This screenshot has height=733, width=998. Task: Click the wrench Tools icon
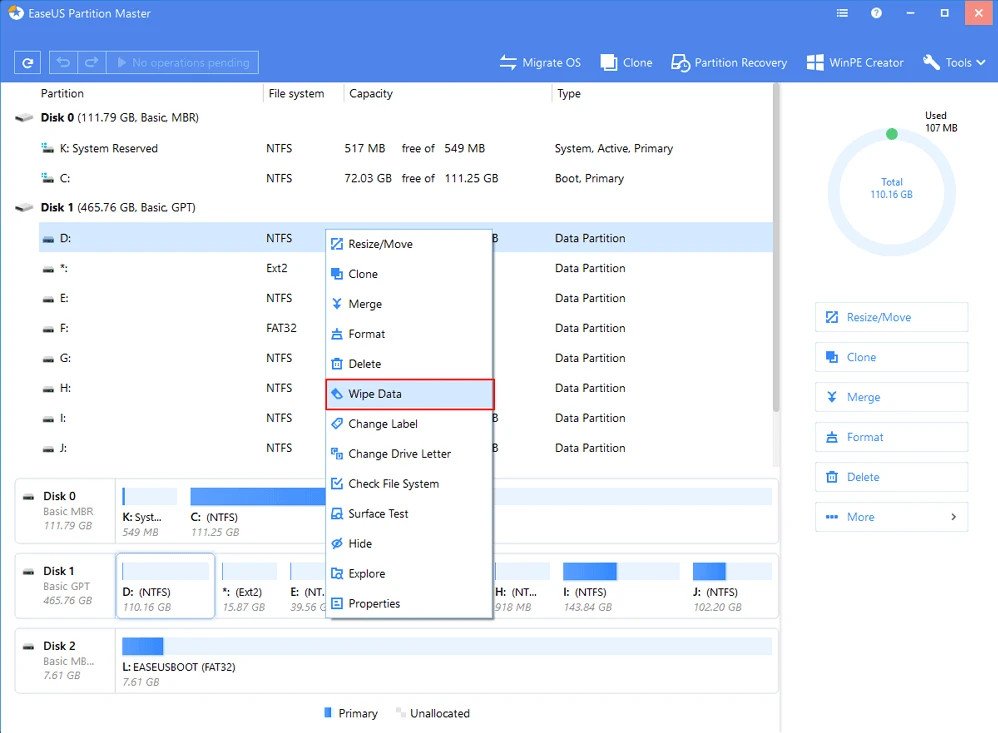coord(933,62)
